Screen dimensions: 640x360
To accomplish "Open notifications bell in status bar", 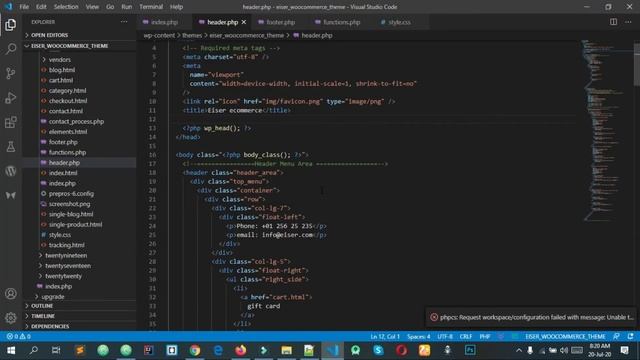I will pyautogui.click(x=631, y=336).
